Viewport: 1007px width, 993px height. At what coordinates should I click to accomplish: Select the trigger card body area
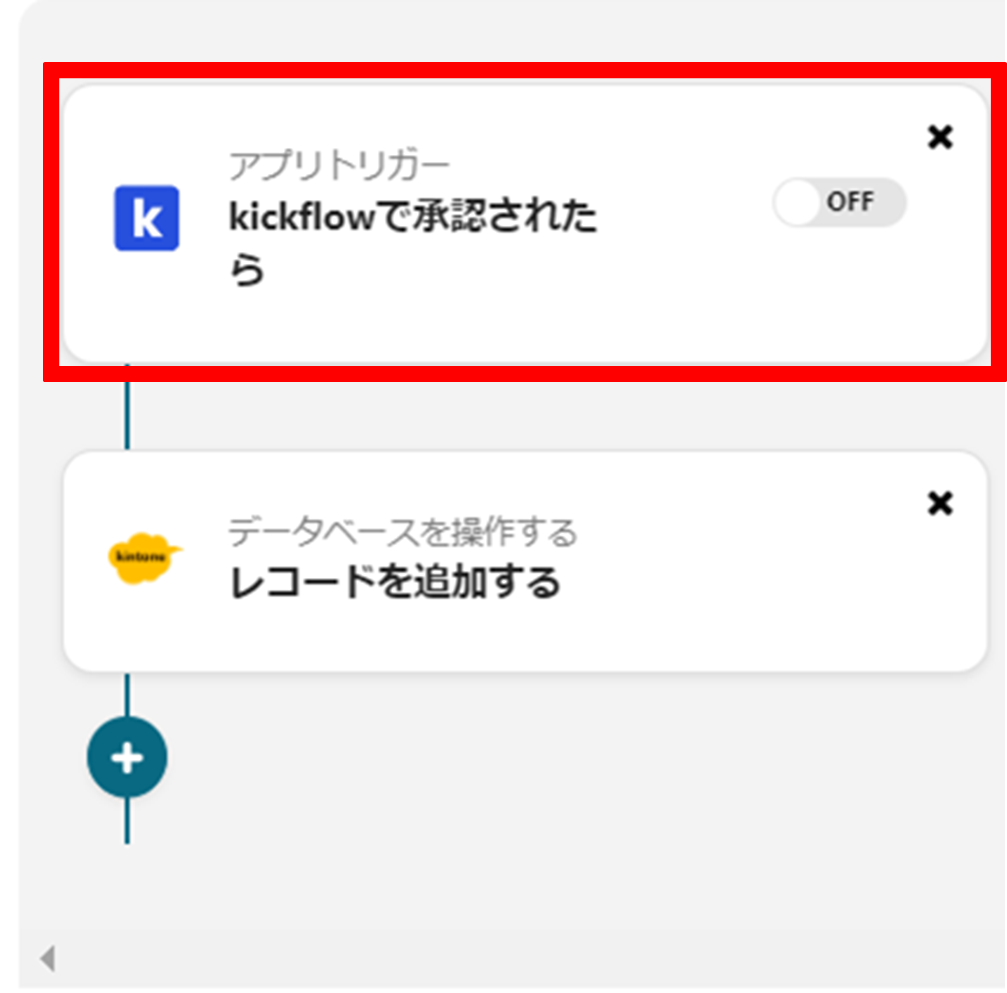click(450, 300)
